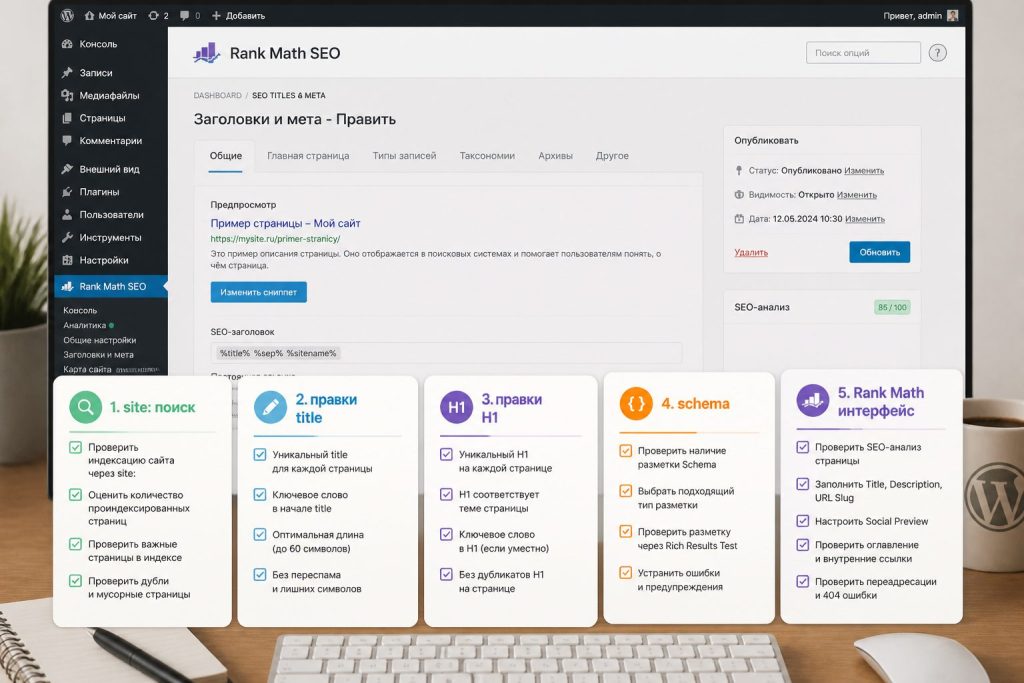Image resolution: width=1024 pixels, height=683 pixels.
Task: Click the Обновить button
Action: pos(880,252)
